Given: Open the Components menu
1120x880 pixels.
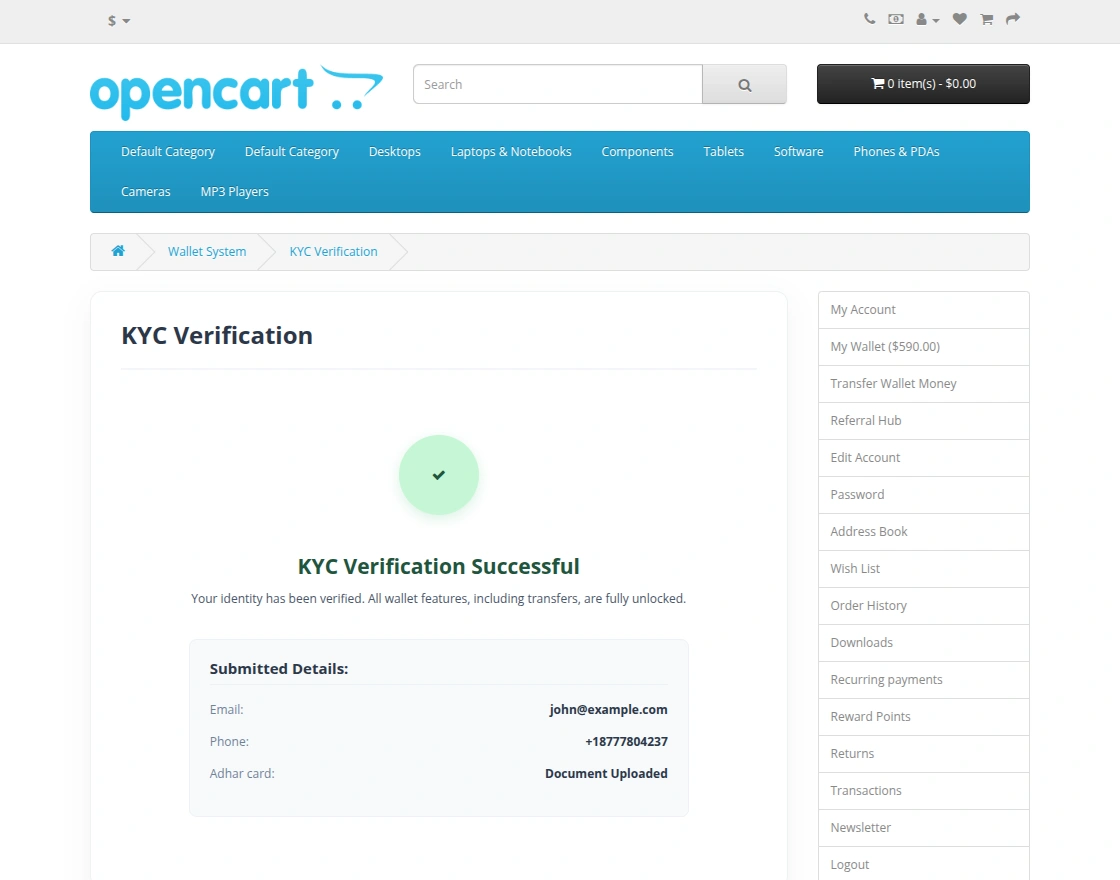Looking at the screenshot, I should (x=637, y=151).
